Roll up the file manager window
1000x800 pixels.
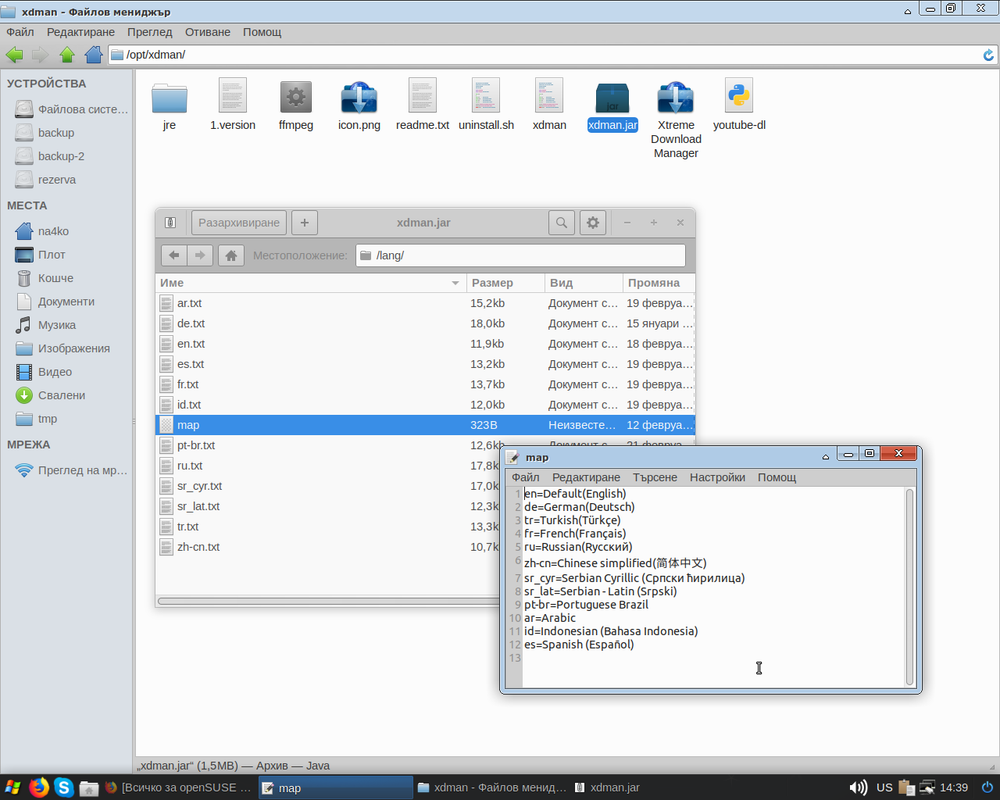coord(908,11)
